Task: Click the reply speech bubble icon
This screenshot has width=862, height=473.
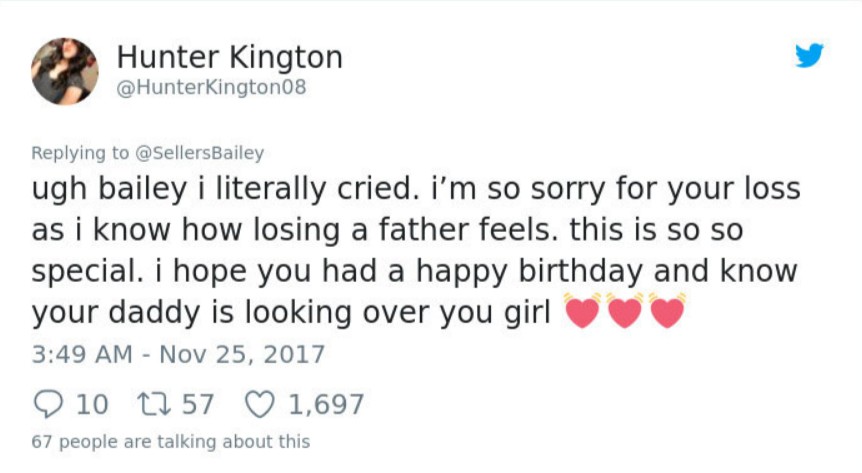Action: (x=48, y=404)
